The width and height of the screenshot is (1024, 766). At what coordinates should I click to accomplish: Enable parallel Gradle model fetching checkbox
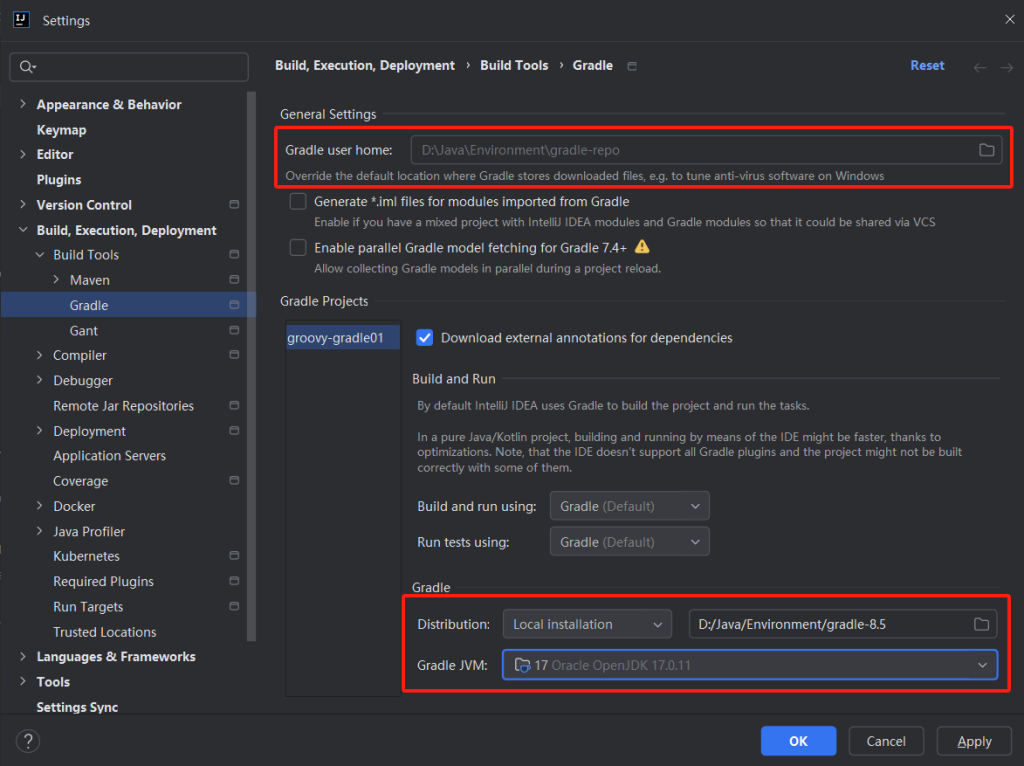[298, 247]
